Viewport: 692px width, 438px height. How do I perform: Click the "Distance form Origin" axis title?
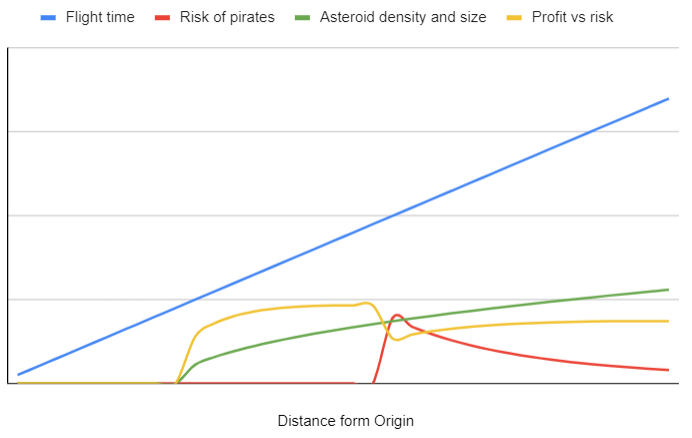pos(345,421)
